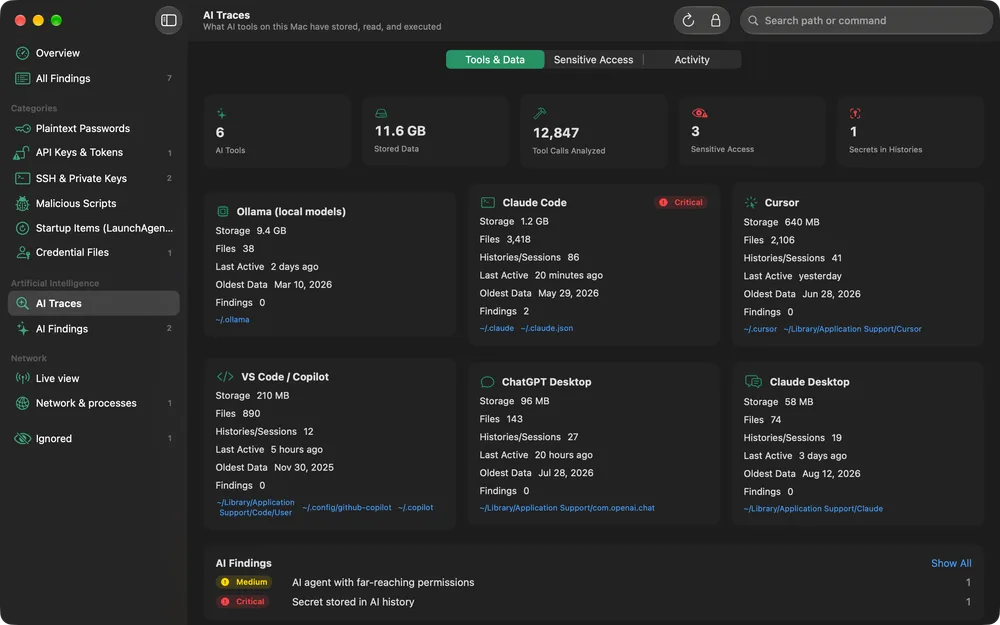Open ~/Library/Application Support/Cursor link
This screenshot has width=1000, height=625.
pos(852,329)
